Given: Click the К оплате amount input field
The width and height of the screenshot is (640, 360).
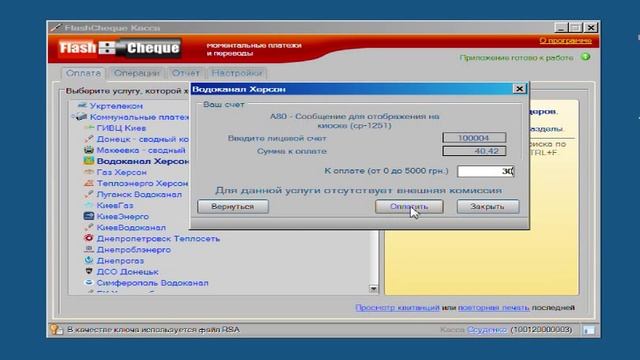Looking at the screenshot, I should click(x=486, y=171).
